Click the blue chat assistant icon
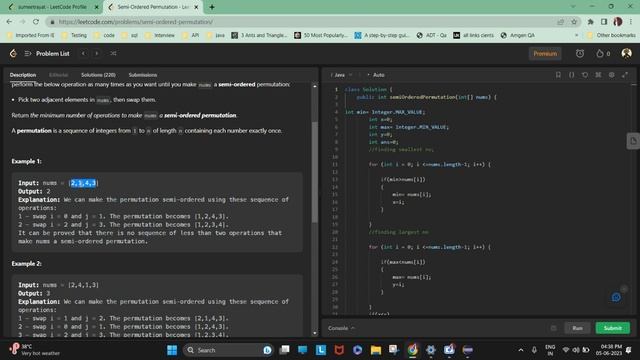Image resolution: width=640 pixels, height=360 pixels. [616, 298]
